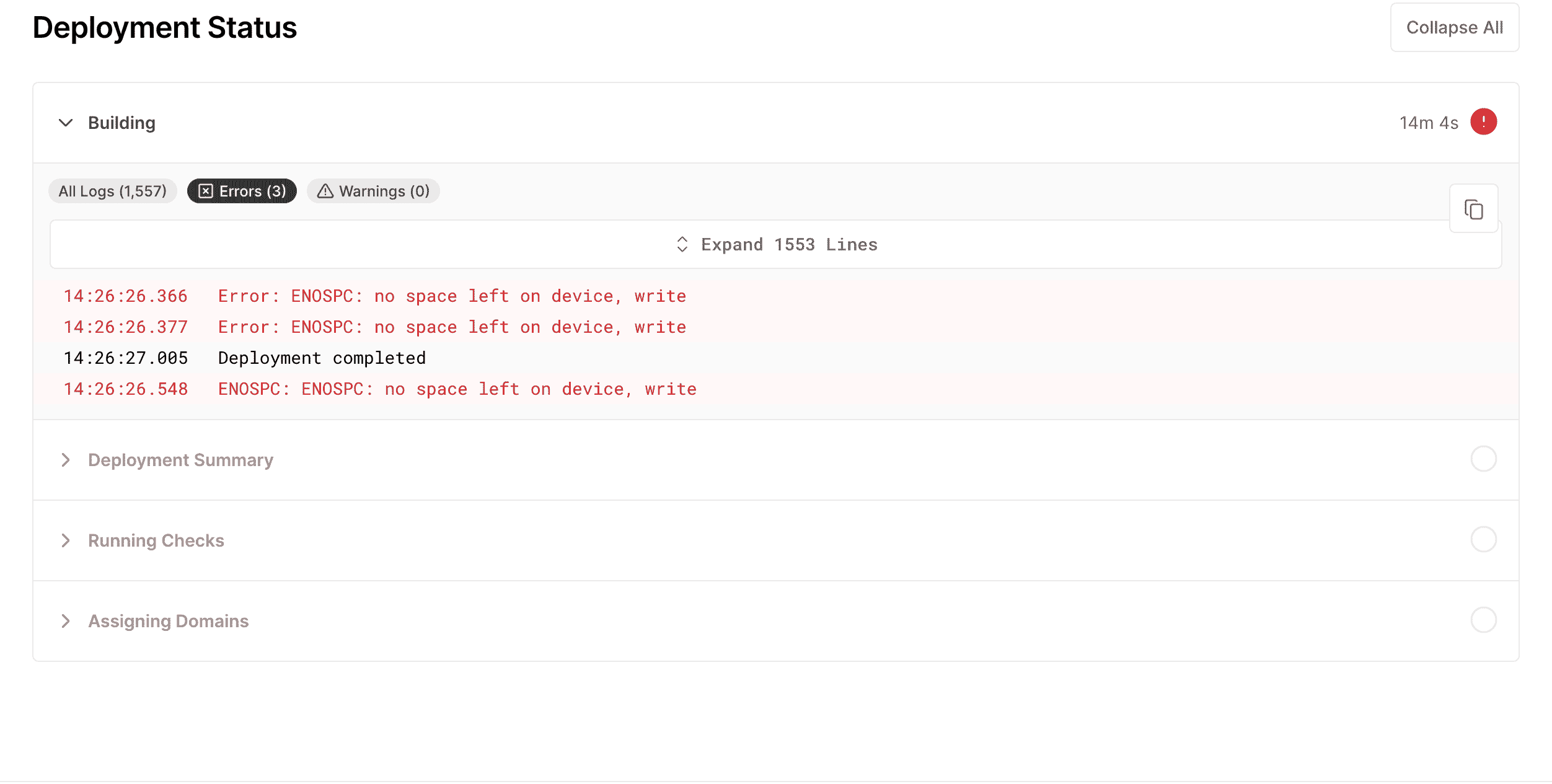Screen dimensions: 1552x784
Task: Click the Errors filter X icon
Action: 206,192
